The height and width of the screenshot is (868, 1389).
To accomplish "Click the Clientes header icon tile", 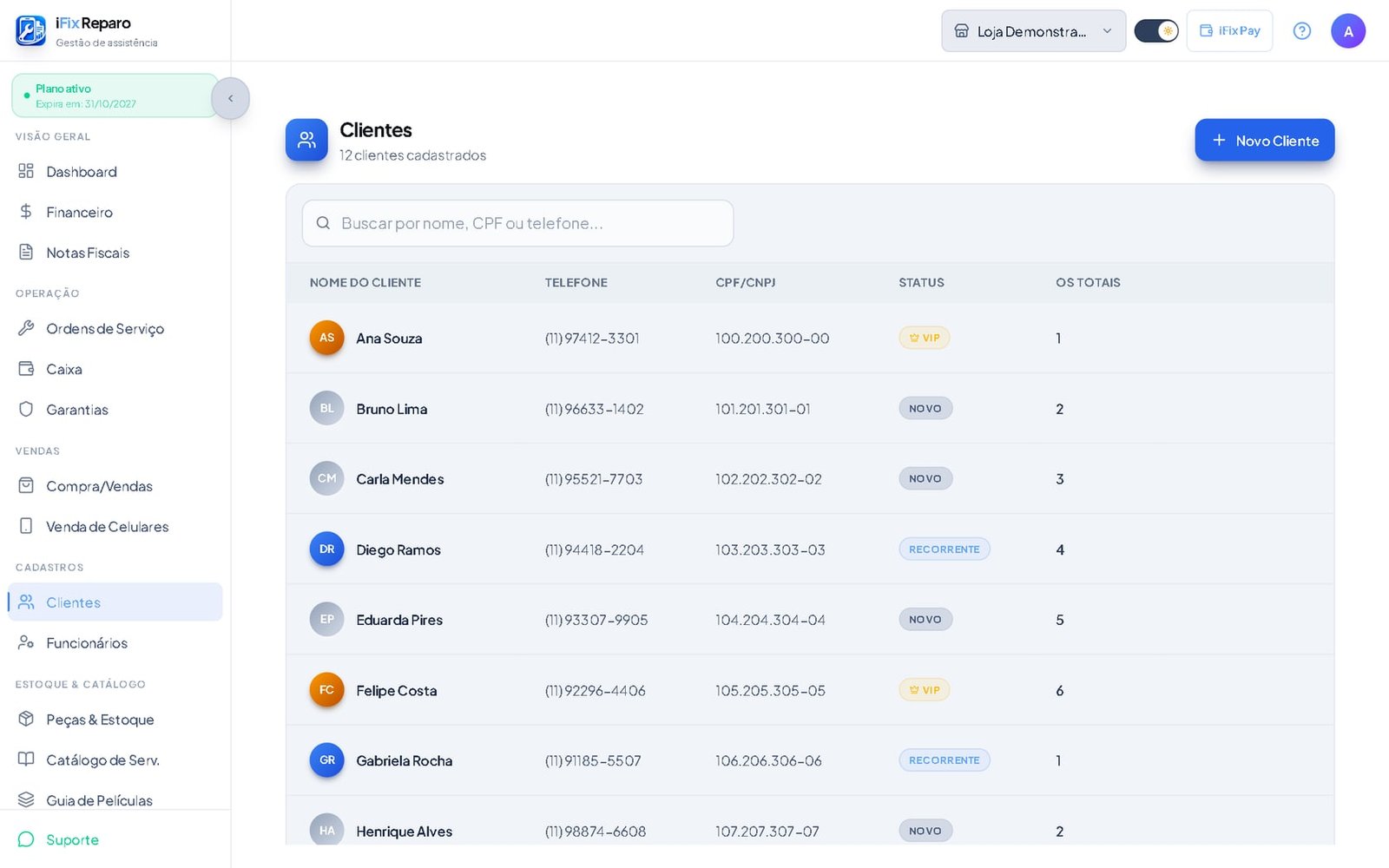I will click(x=306, y=140).
